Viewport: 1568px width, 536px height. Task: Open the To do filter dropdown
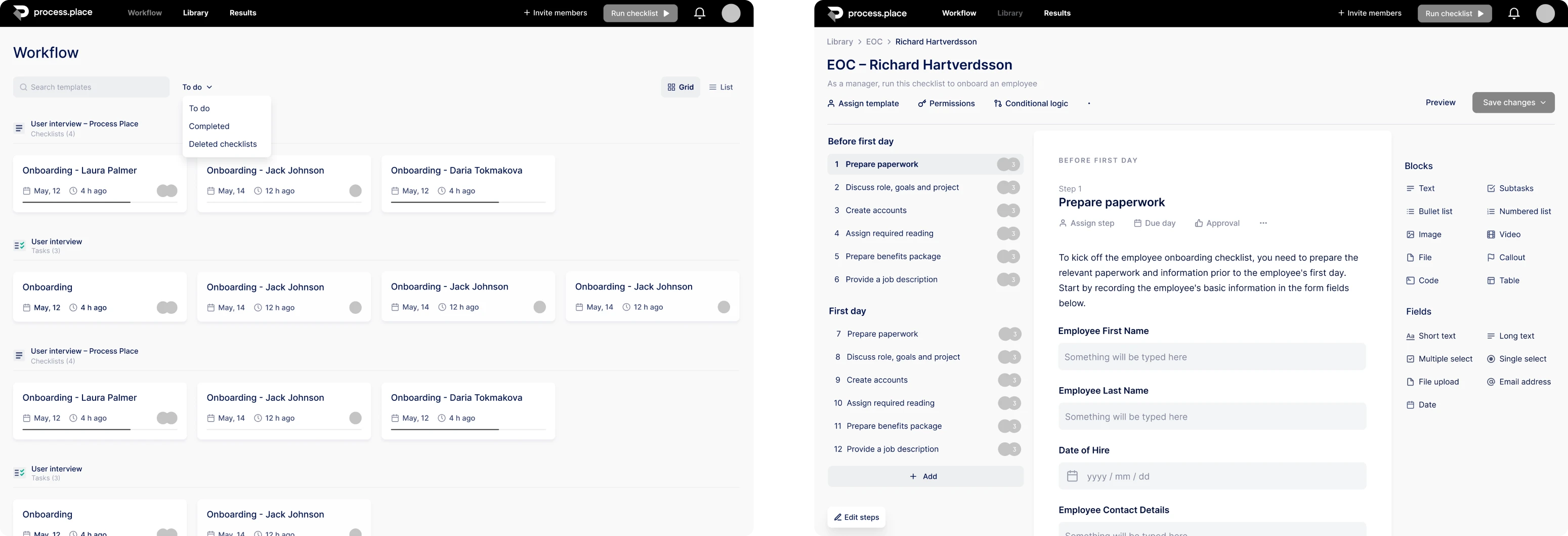point(197,87)
